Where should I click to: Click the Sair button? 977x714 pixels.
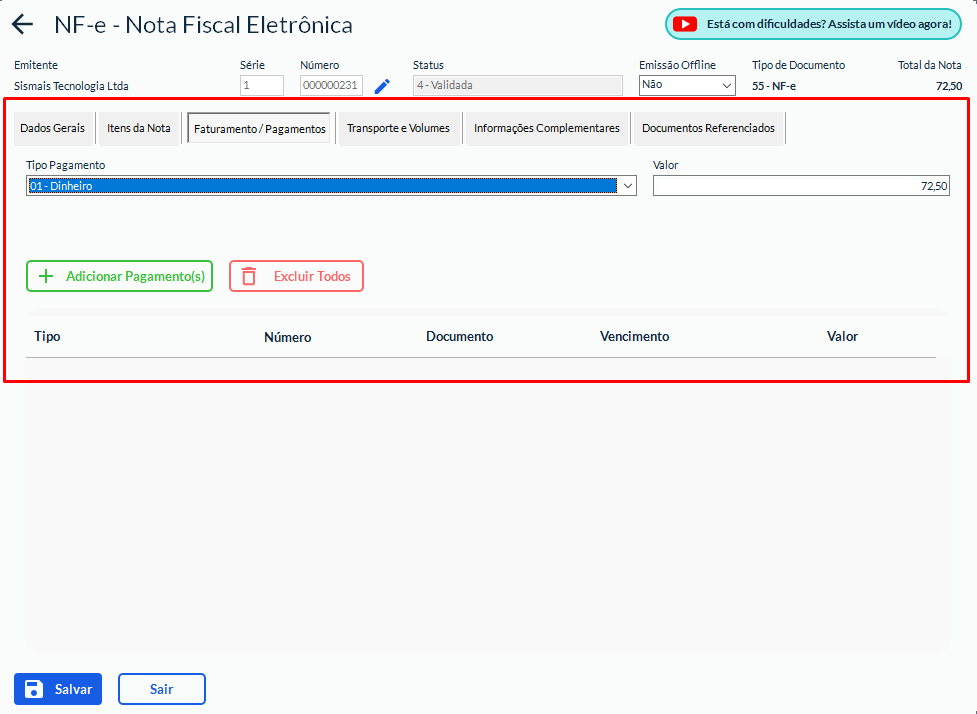pos(161,689)
